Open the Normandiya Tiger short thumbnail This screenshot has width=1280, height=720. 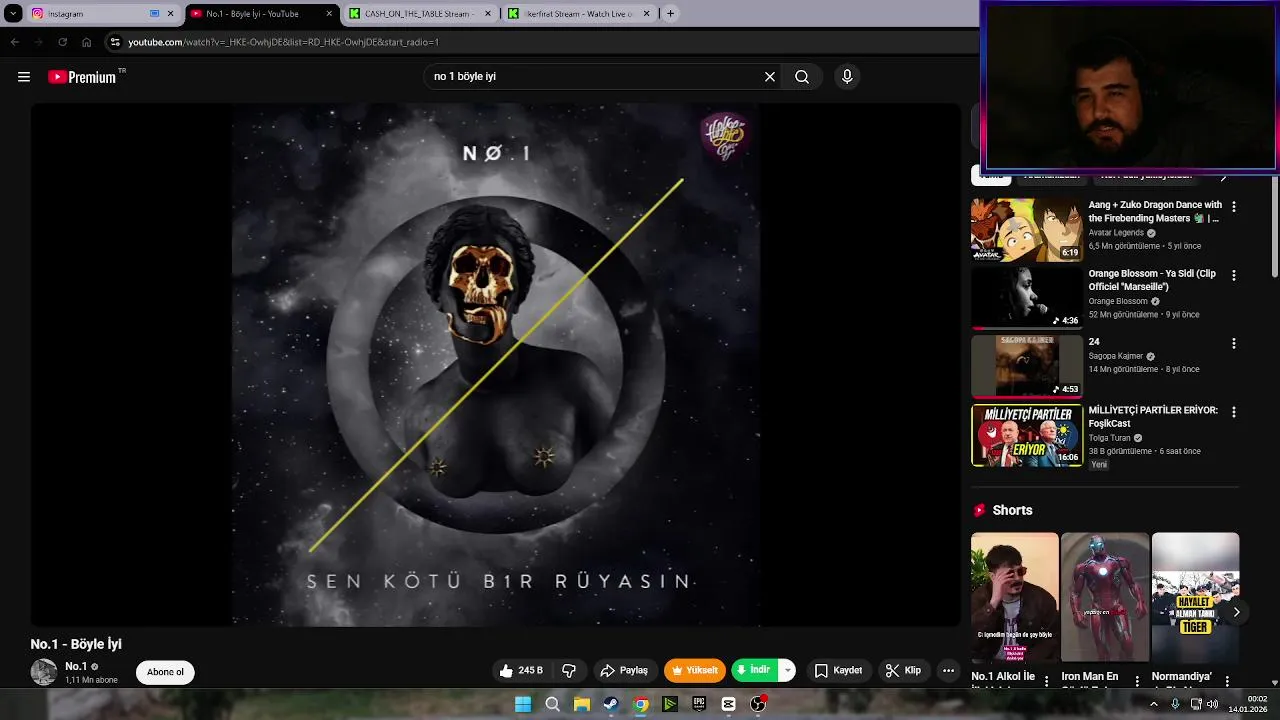pyautogui.click(x=1195, y=597)
